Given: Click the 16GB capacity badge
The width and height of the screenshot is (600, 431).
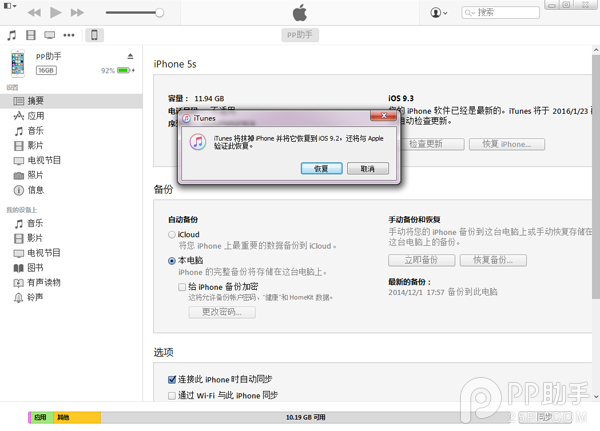Looking at the screenshot, I should pyautogui.click(x=46, y=70).
